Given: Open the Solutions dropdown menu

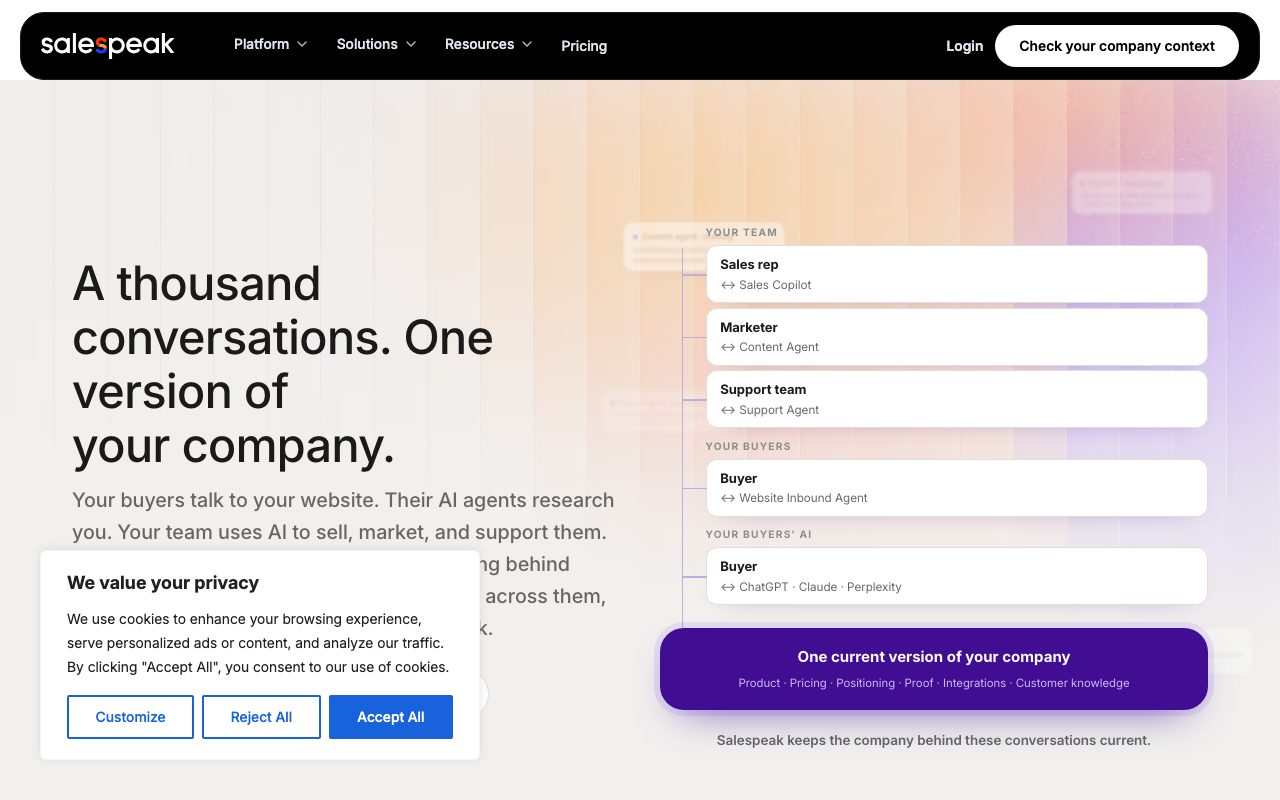Looking at the screenshot, I should [x=376, y=45].
